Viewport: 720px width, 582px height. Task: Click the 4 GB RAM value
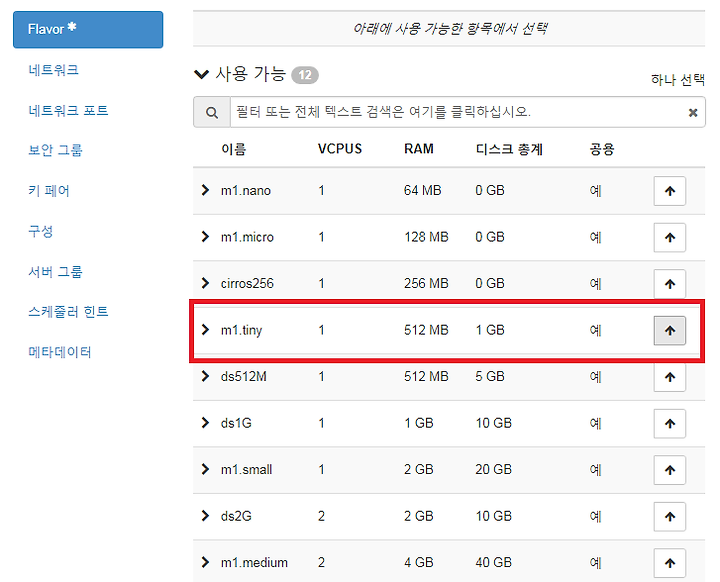[x=419, y=563]
